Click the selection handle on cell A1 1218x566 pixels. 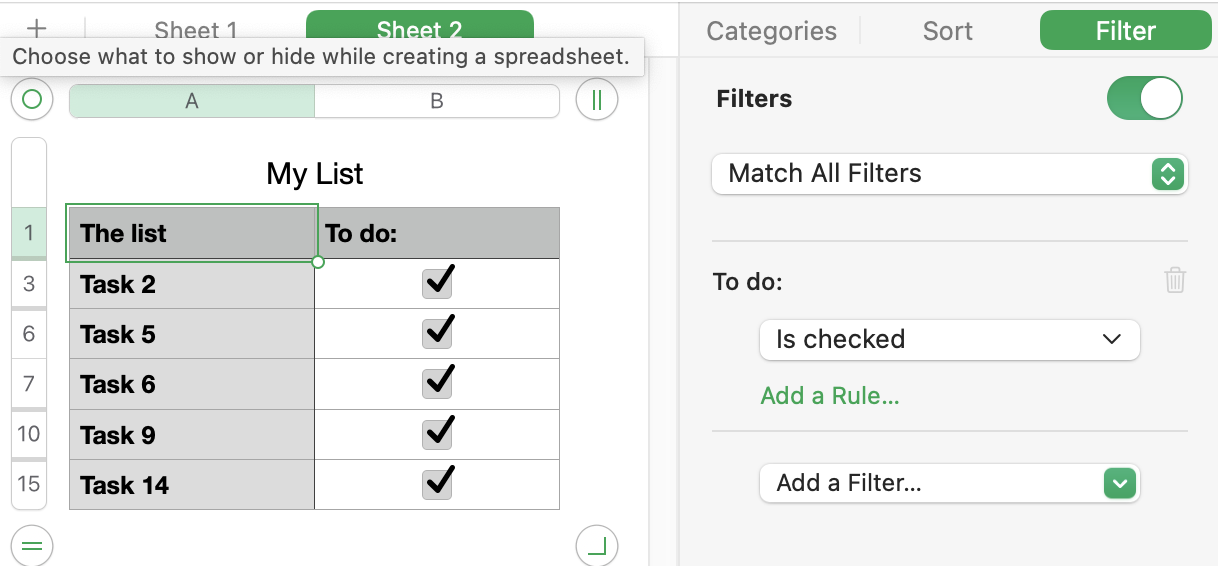tap(318, 262)
